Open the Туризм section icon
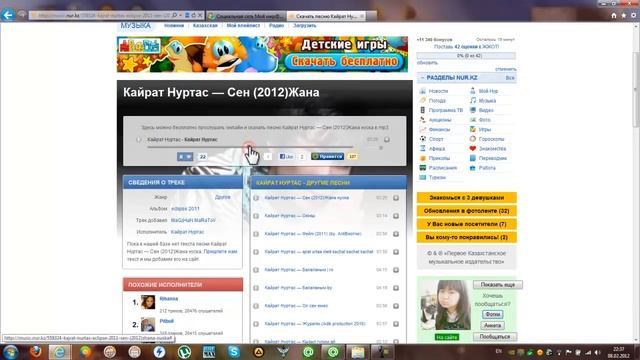 423,178
